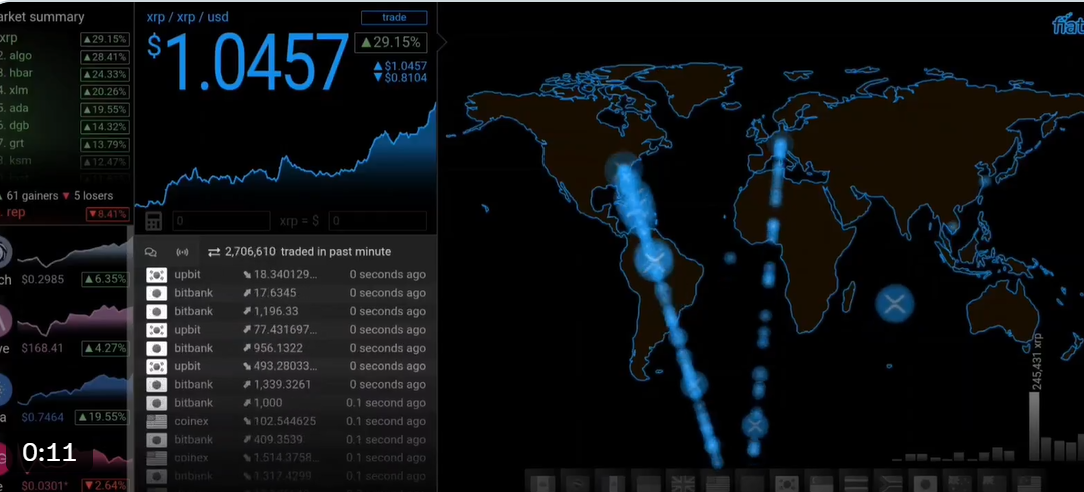Screen dimensions: 1084x492
Task: Click the 8.41% loss badge
Action: [x=108, y=214]
